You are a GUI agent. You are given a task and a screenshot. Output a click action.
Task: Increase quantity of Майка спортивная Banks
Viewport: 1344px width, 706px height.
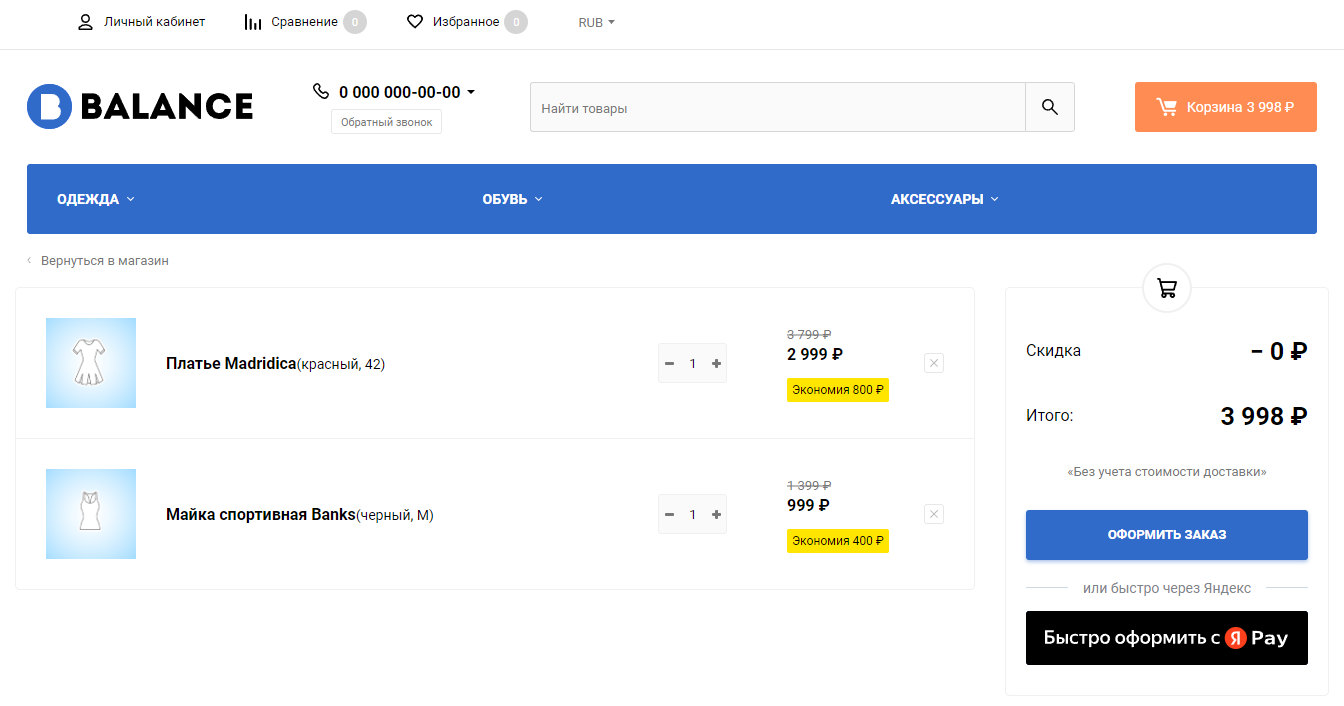(x=716, y=514)
